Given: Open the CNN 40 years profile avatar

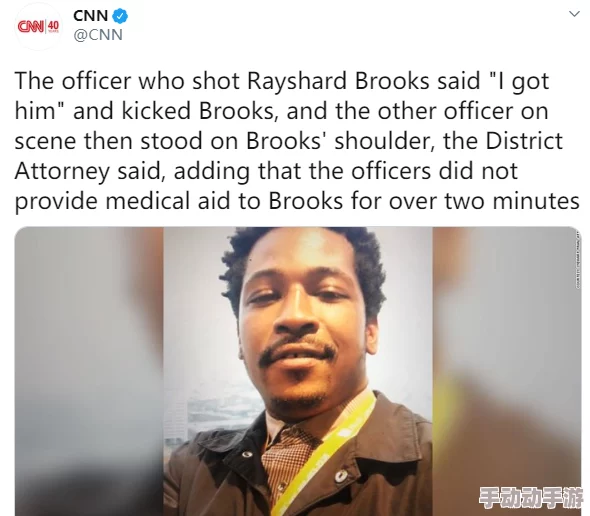Looking at the screenshot, I should pos(38,27).
